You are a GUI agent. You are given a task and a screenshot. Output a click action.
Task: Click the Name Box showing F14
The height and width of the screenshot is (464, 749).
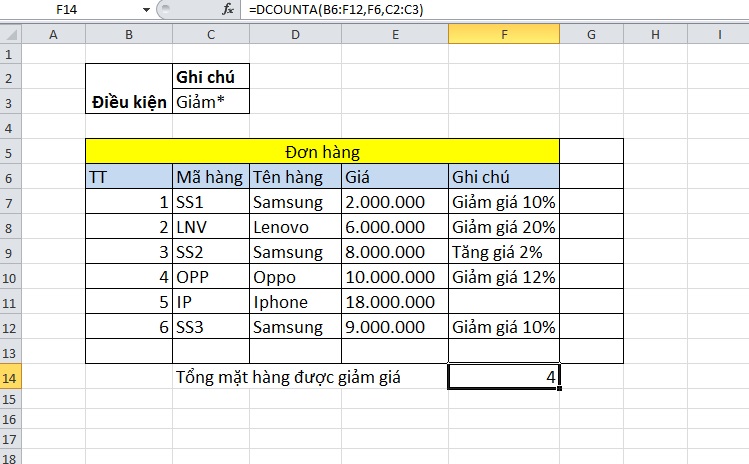click(70, 10)
